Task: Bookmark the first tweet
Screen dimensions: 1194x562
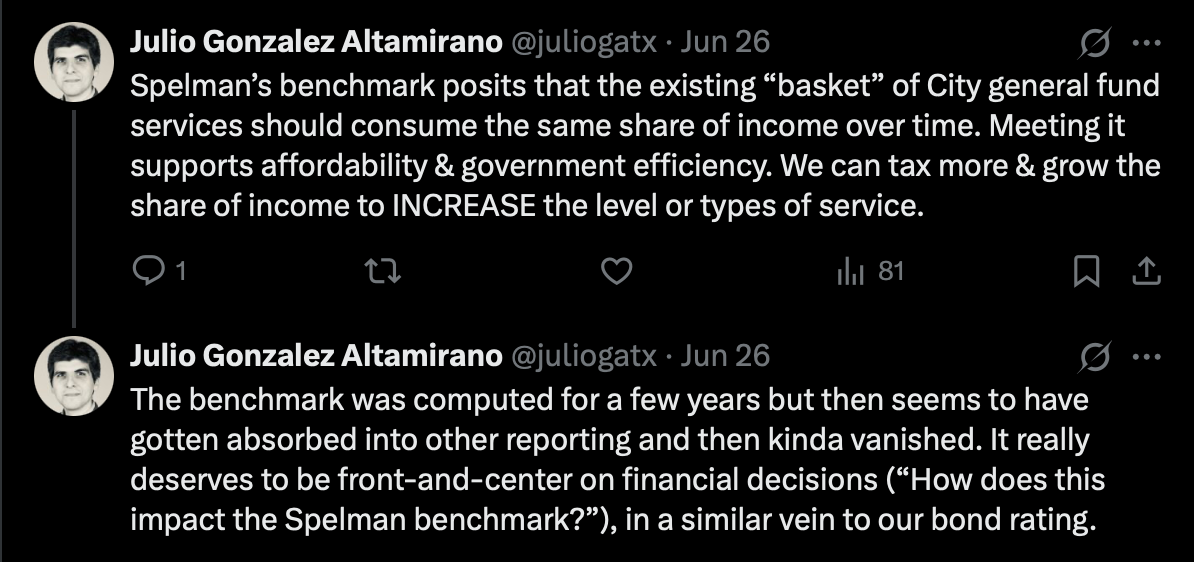Action: pyautogui.click(x=1086, y=271)
